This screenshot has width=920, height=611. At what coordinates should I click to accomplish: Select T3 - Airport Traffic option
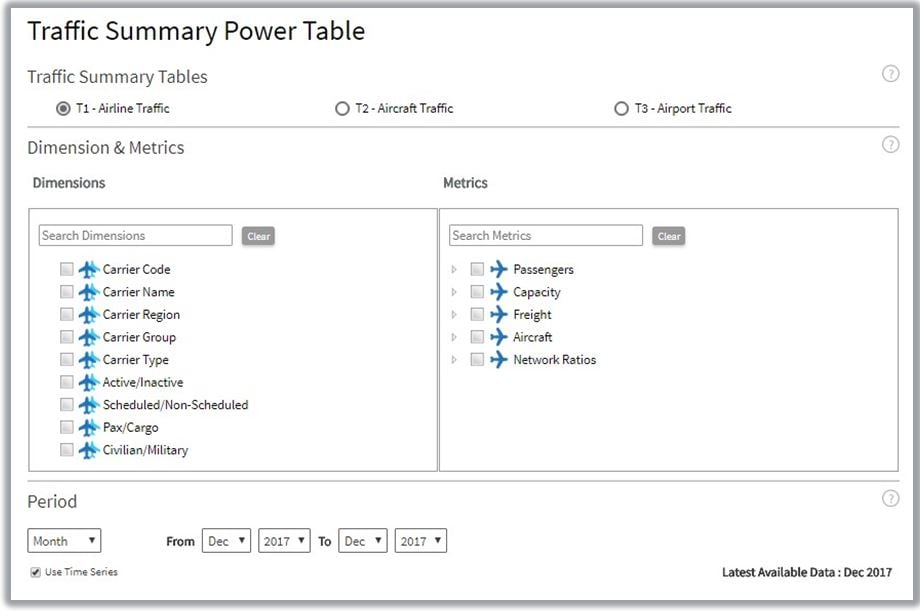(x=622, y=108)
